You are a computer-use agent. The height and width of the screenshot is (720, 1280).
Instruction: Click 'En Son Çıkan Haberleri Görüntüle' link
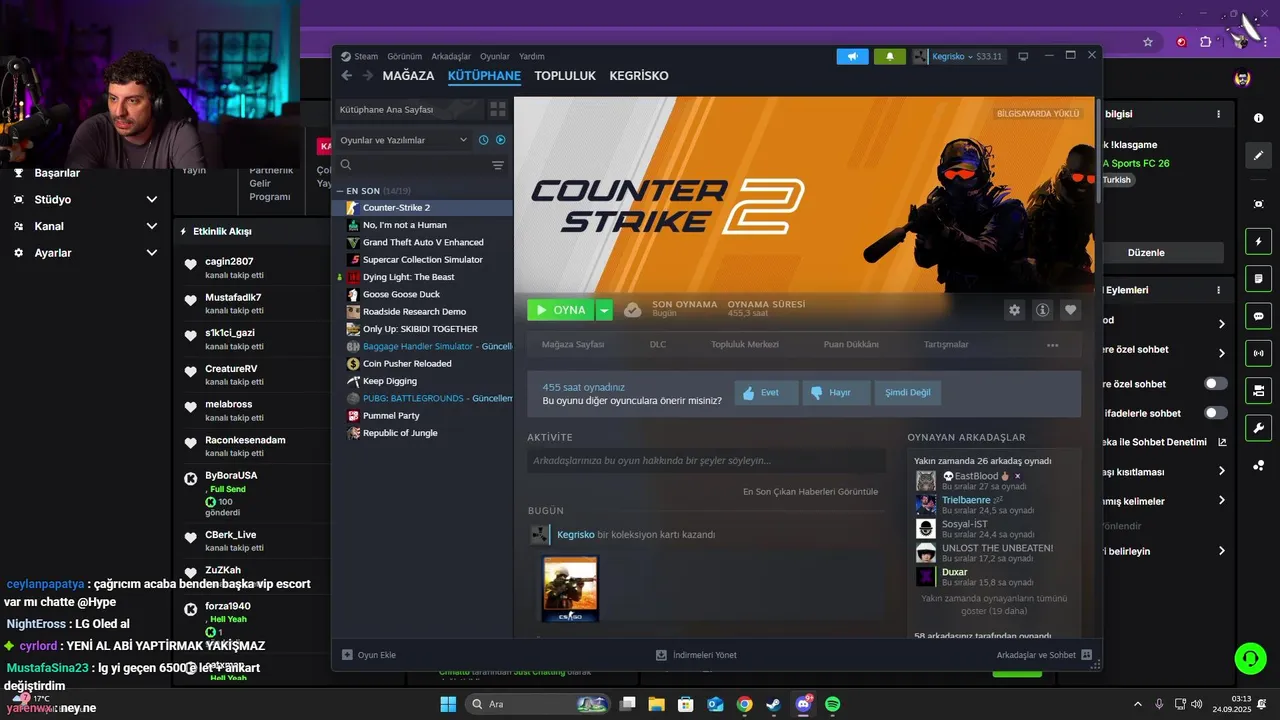click(810, 491)
